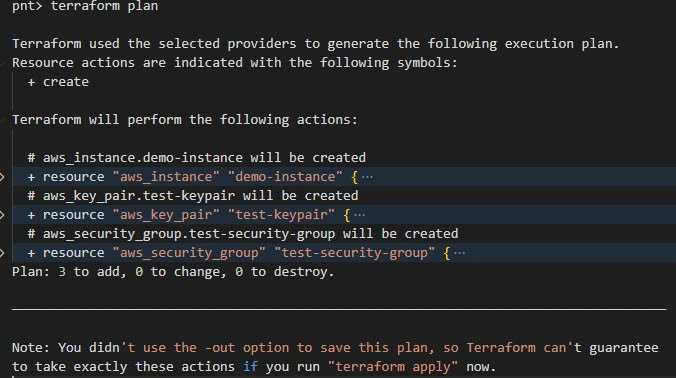Click the plus symbol before aws_key_pair resource
Image resolution: width=676 pixels, height=378 pixels.
[x=31, y=215]
